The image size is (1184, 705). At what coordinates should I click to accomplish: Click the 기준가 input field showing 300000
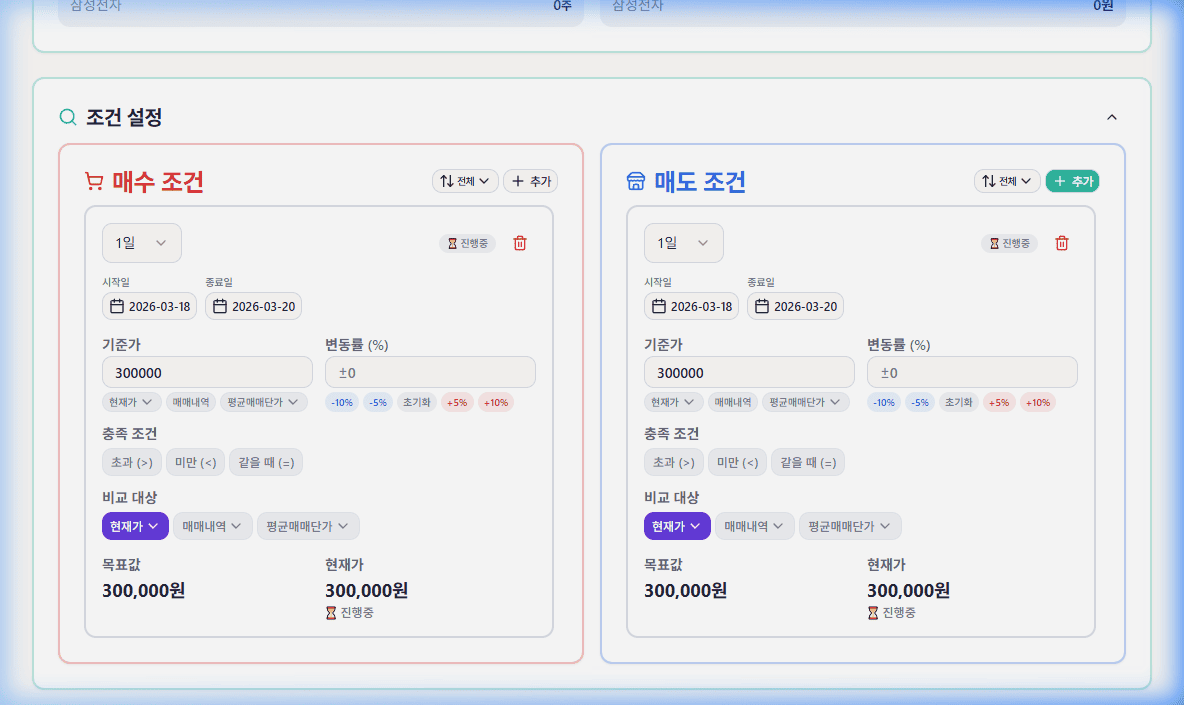click(207, 371)
